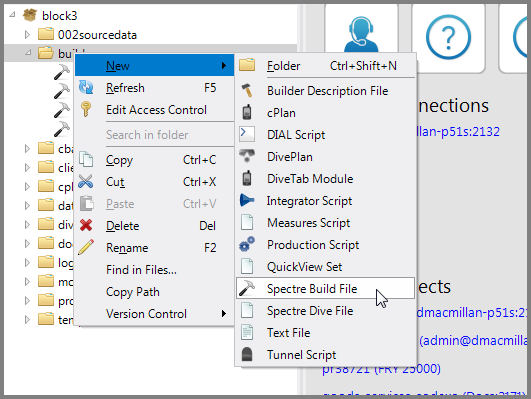Screen dimensions: 531x399
Task: Click the Measures Script page icon
Action: (x=247, y=223)
